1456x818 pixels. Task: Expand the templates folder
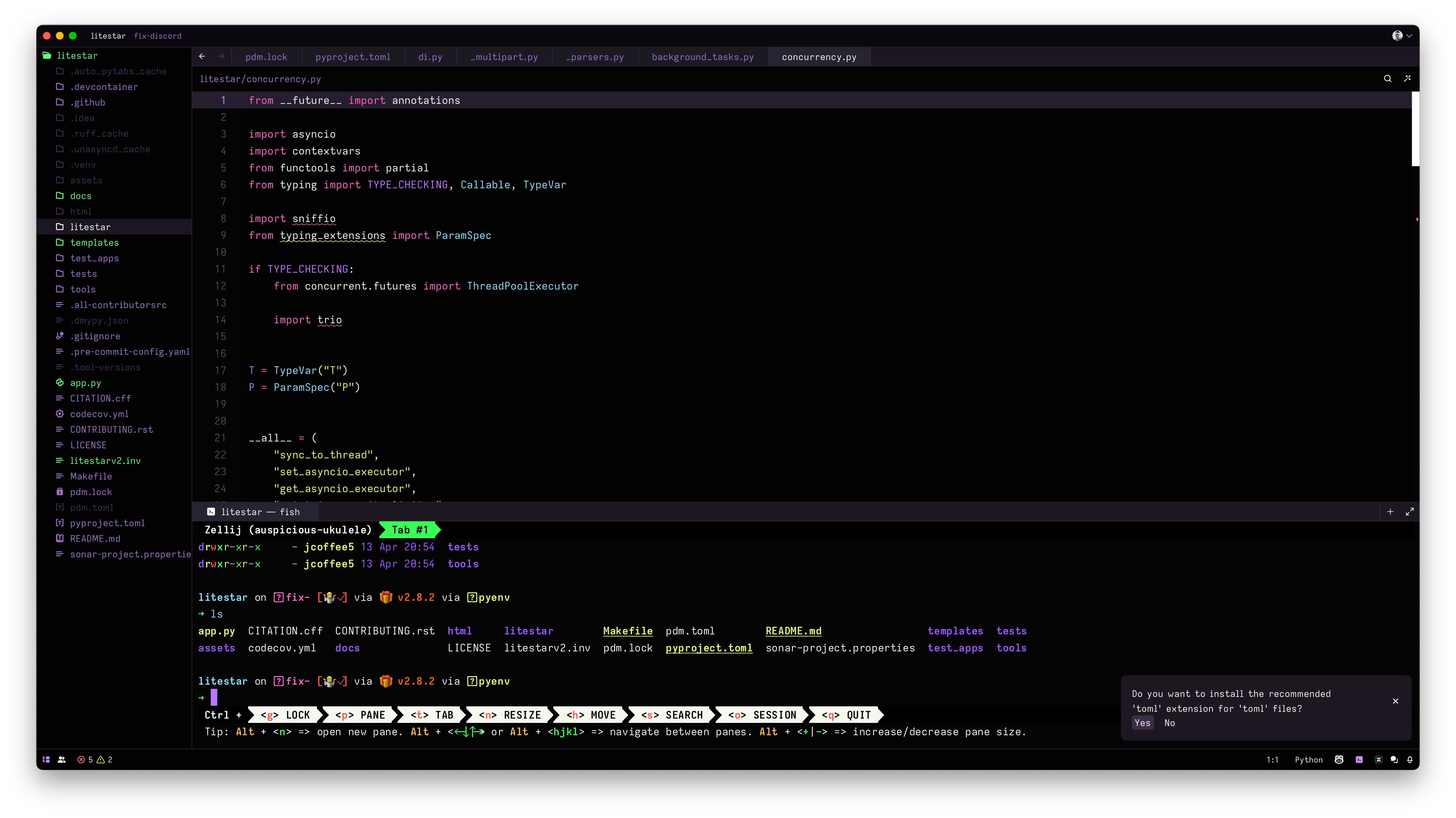click(x=94, y=242)
